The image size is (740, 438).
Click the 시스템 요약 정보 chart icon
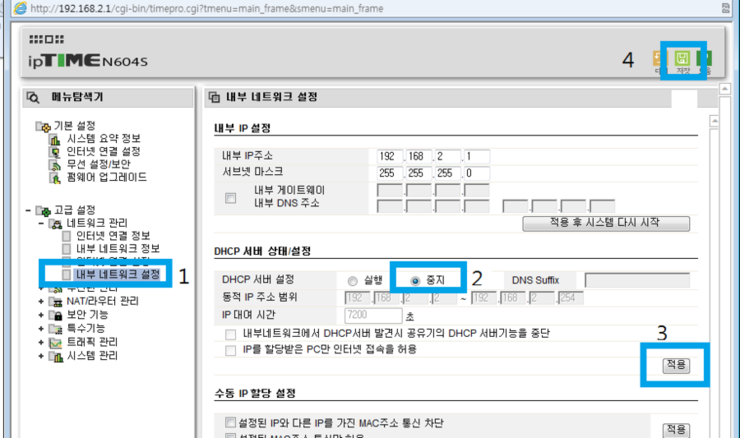55,139
